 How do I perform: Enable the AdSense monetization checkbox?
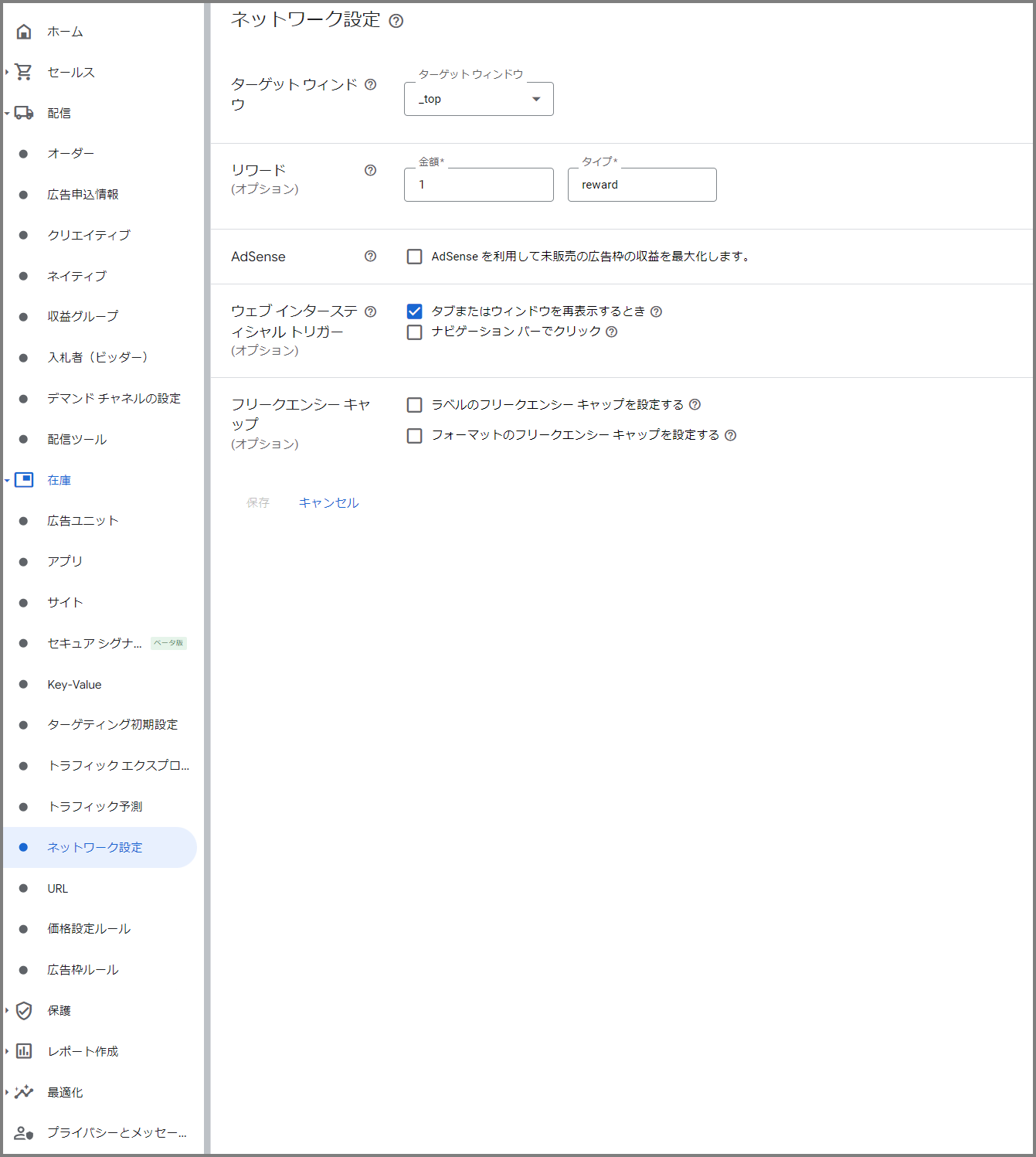click(x=415, y=256)
